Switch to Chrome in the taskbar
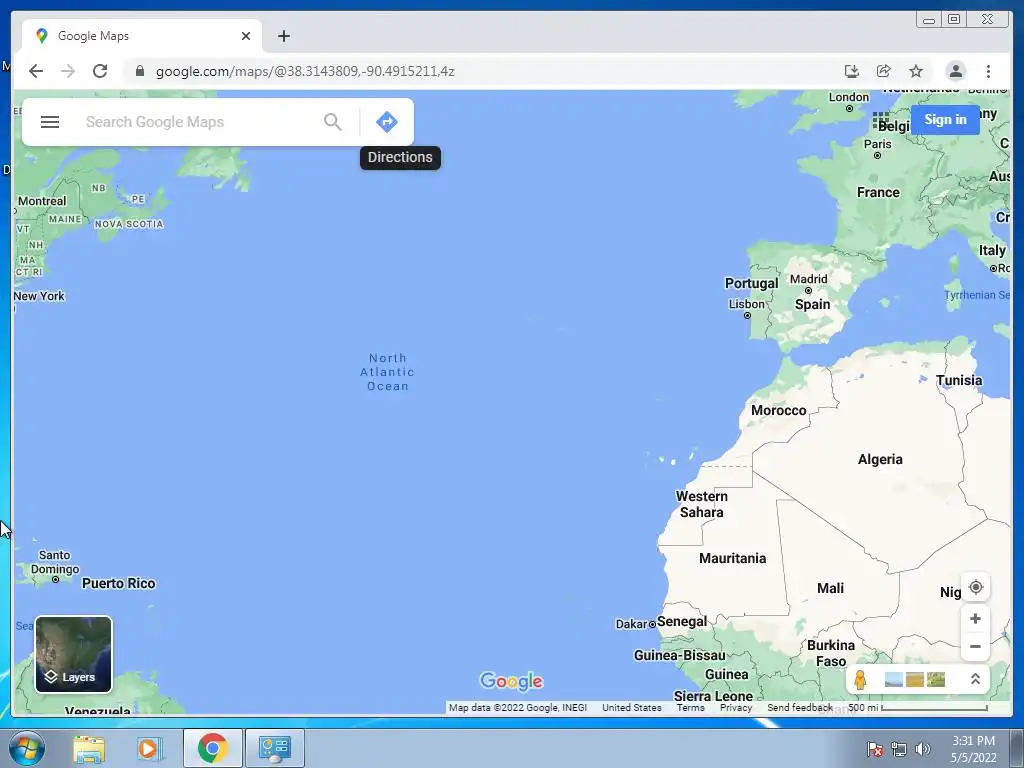 pyautogui.click(x=212, y=748)
